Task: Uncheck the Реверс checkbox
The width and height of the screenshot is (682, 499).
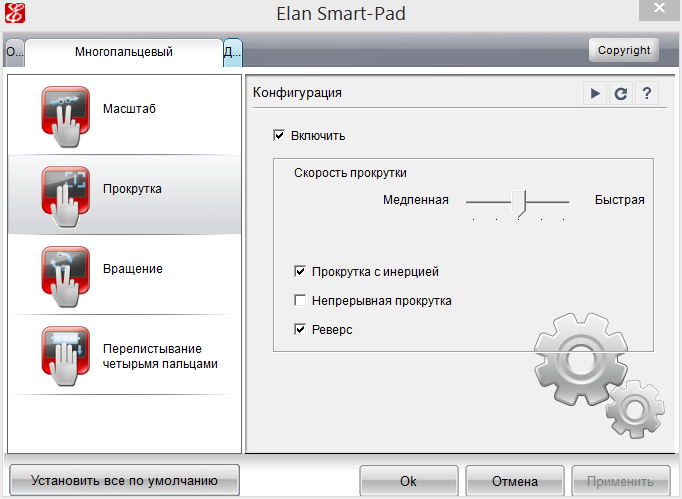Action: click(300, 329)
